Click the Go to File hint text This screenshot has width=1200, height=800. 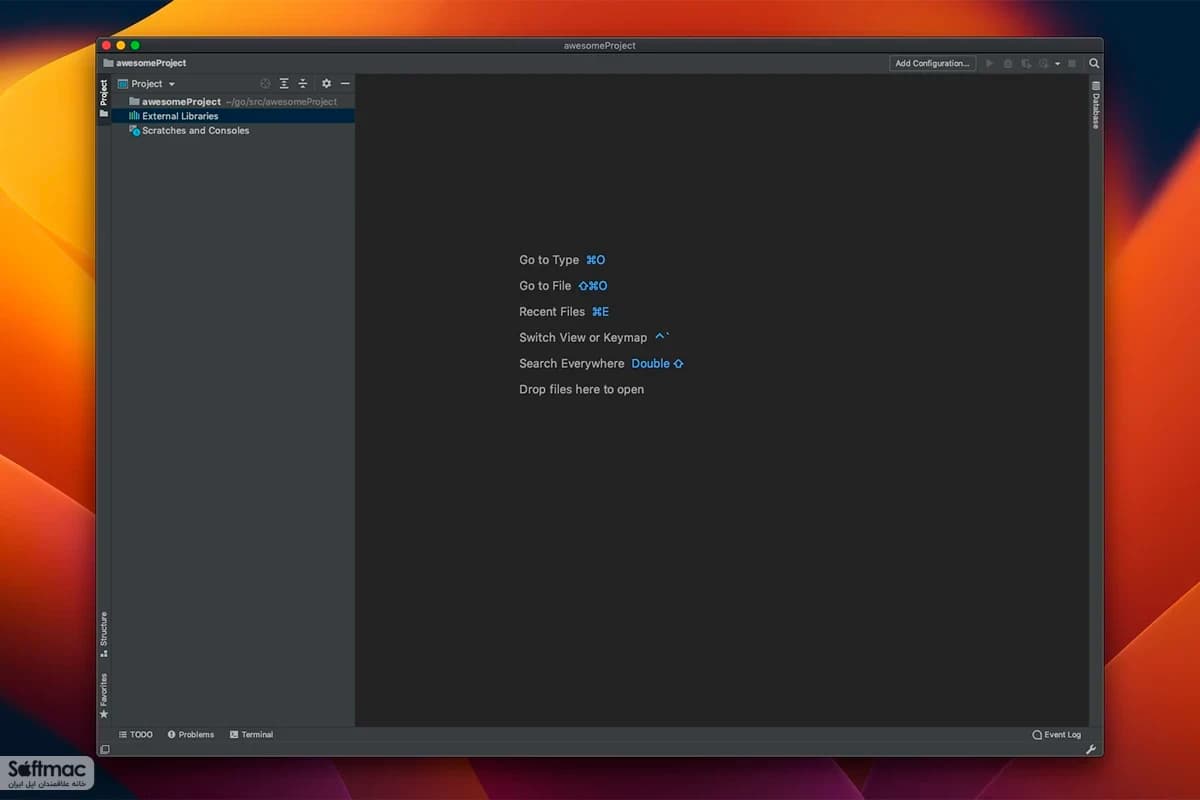coord(545,286)
